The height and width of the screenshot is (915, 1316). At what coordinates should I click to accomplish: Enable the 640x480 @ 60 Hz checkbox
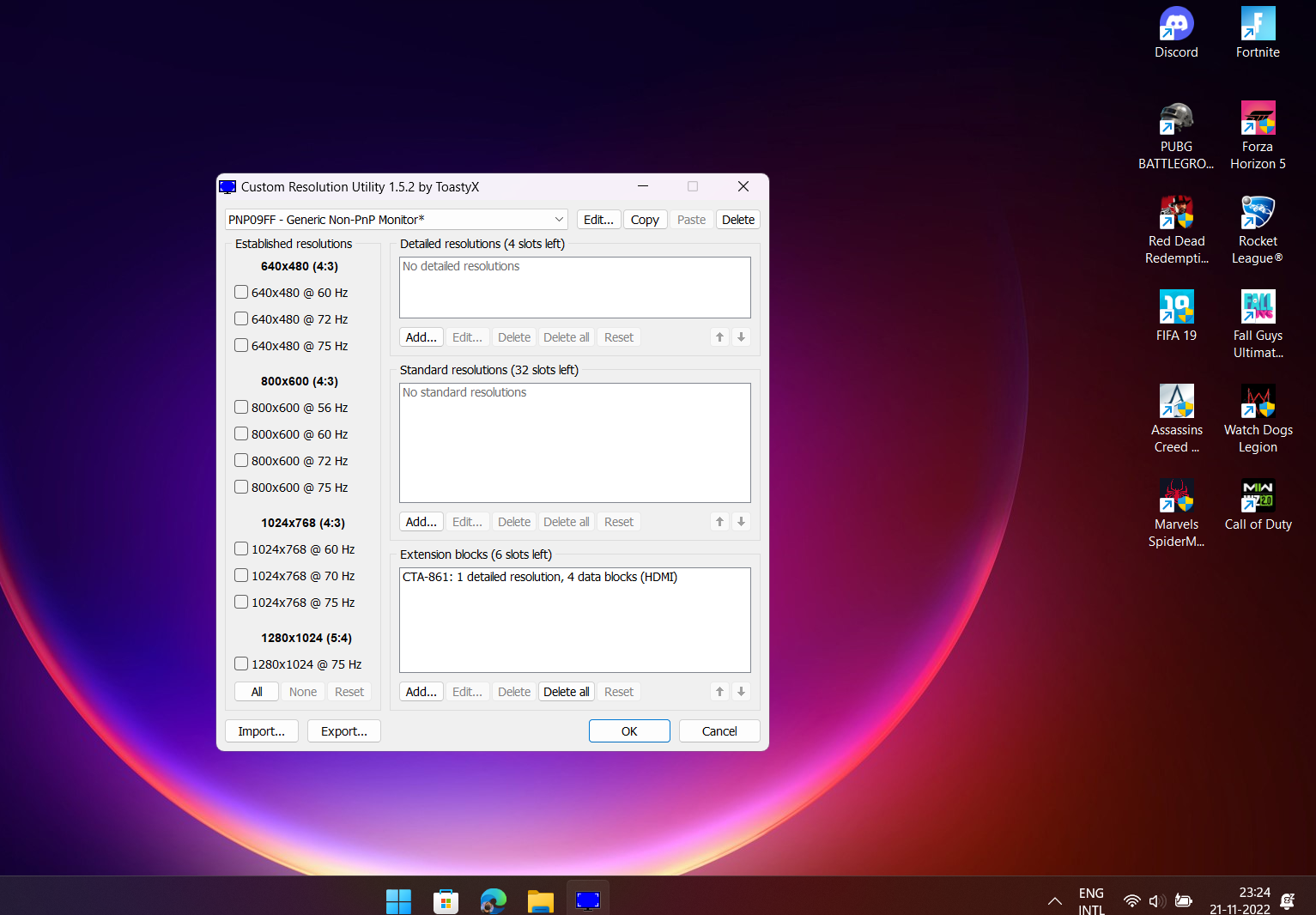click(x=241, y=293)
